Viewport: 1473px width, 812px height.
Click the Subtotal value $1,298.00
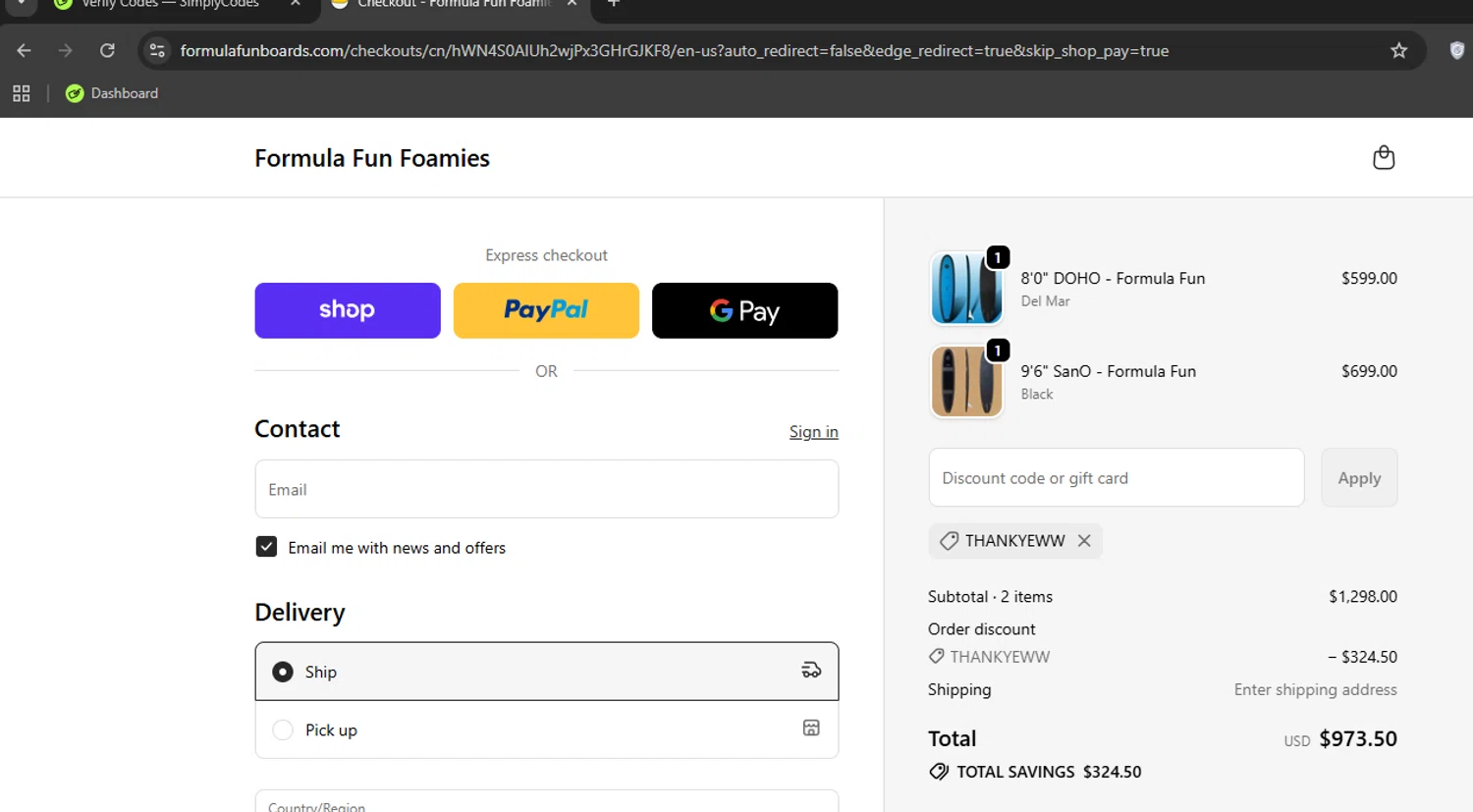1362,596
